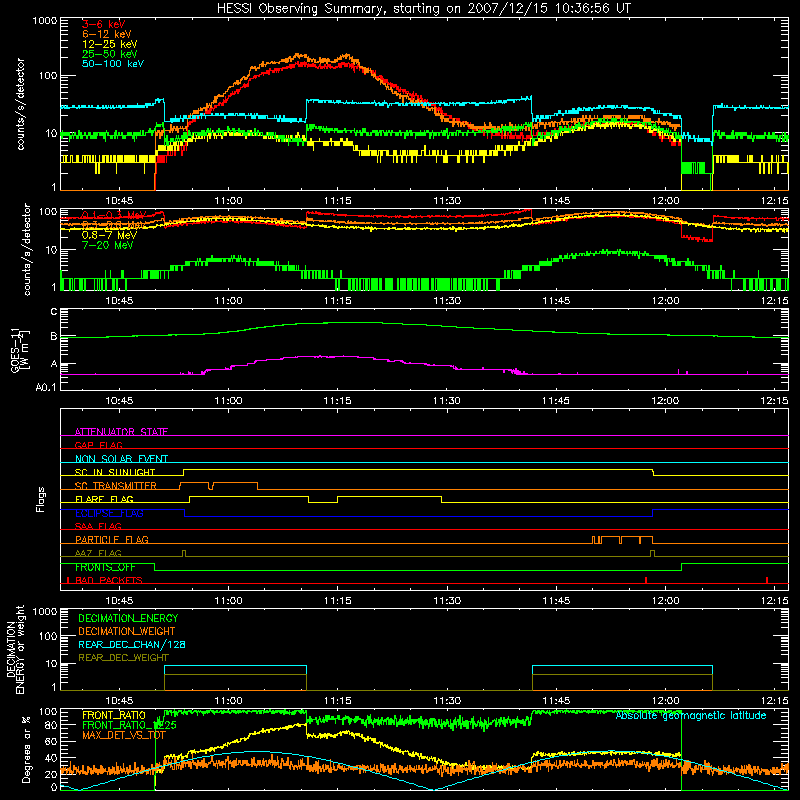Click the REAR_DEC_WEIGHT legend label
The image size is (800, 800).
[123, 658]
